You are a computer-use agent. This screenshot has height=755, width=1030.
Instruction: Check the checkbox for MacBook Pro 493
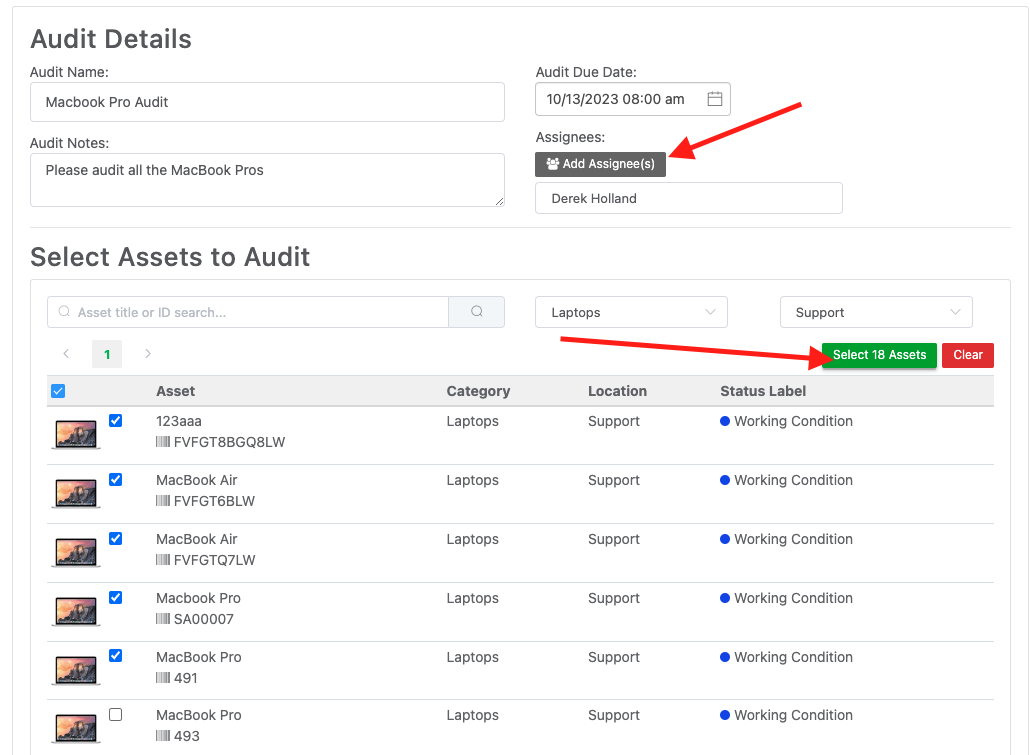[115, 714]
